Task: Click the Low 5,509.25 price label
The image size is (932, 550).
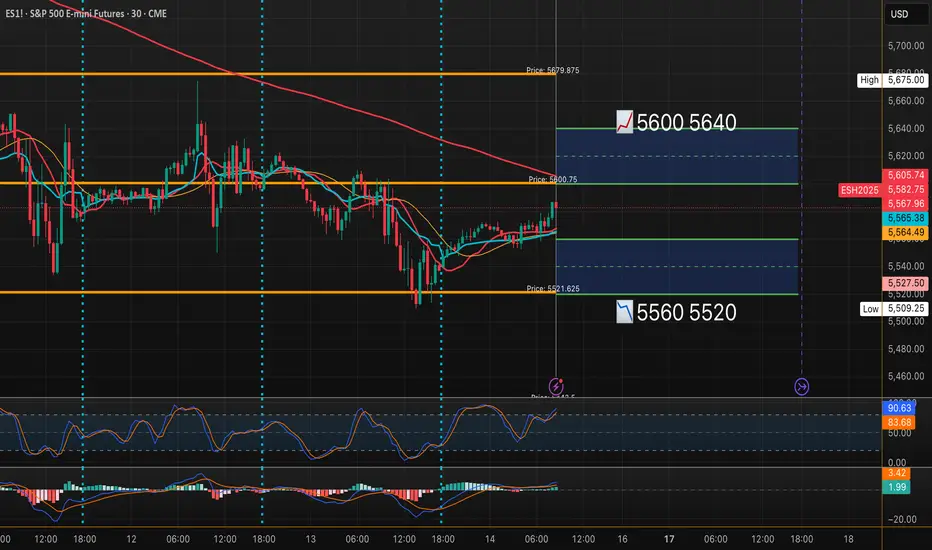Action: (895, 309)
